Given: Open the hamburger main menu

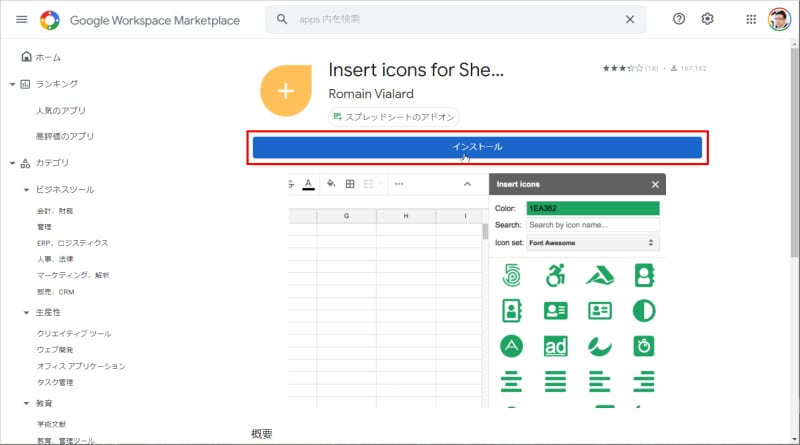Looking at the screenshot, I should pyautogui.click(x=21, y=19).
